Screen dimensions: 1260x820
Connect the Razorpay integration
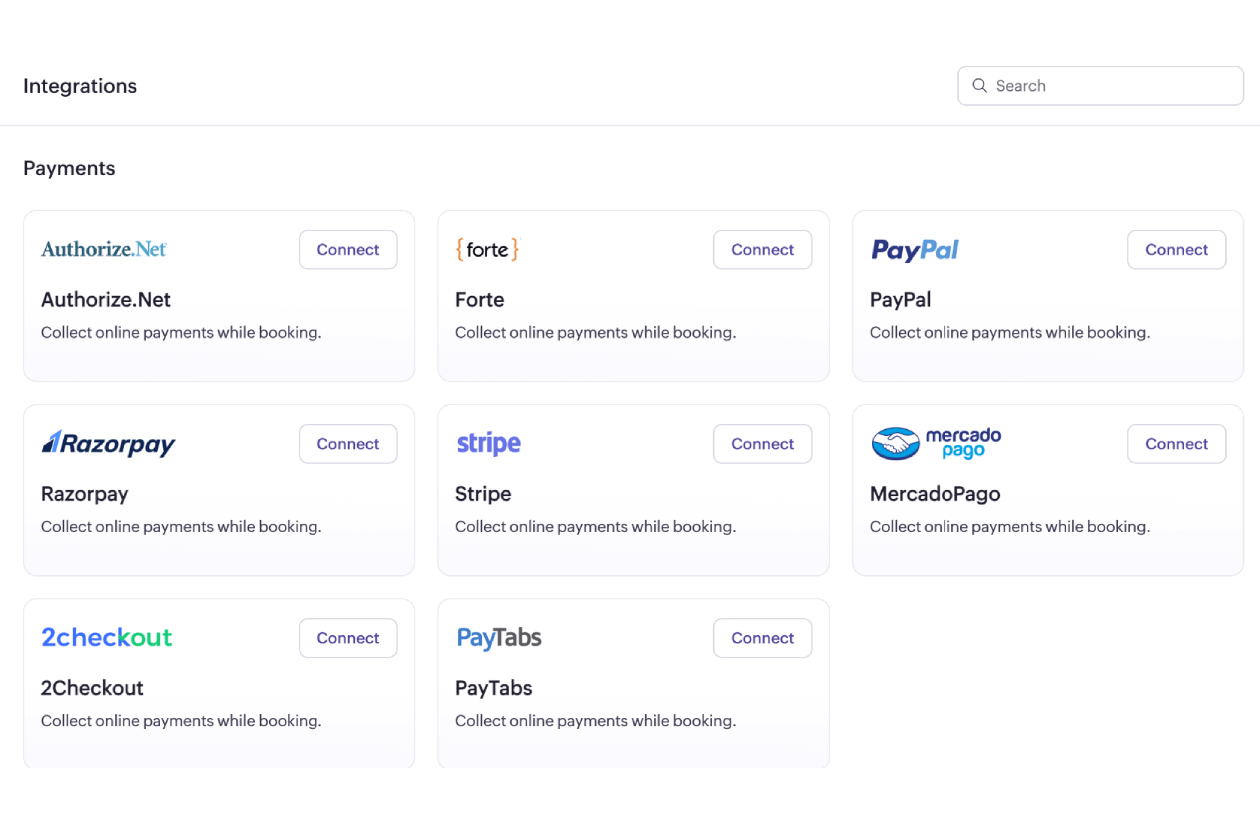click(x=348, y=443)
